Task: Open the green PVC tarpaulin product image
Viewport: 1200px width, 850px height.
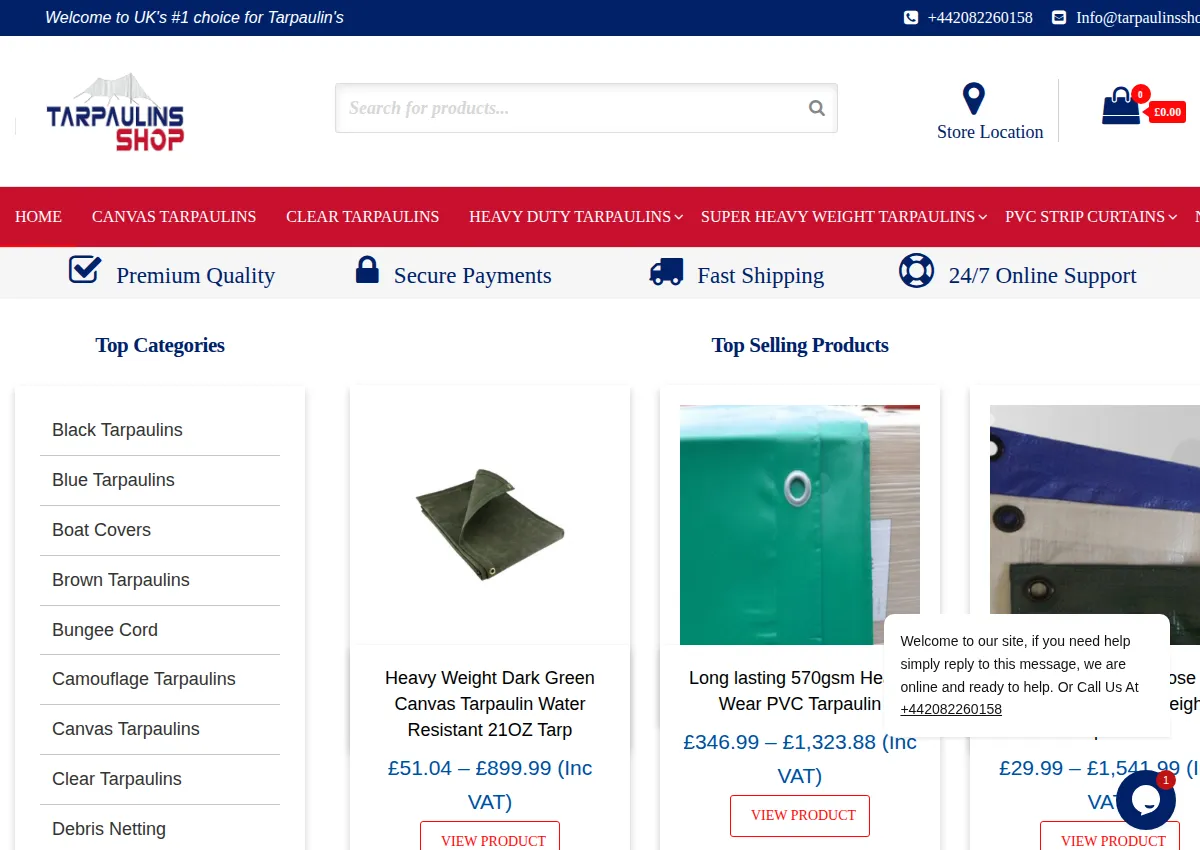Action: pos(800,525)
